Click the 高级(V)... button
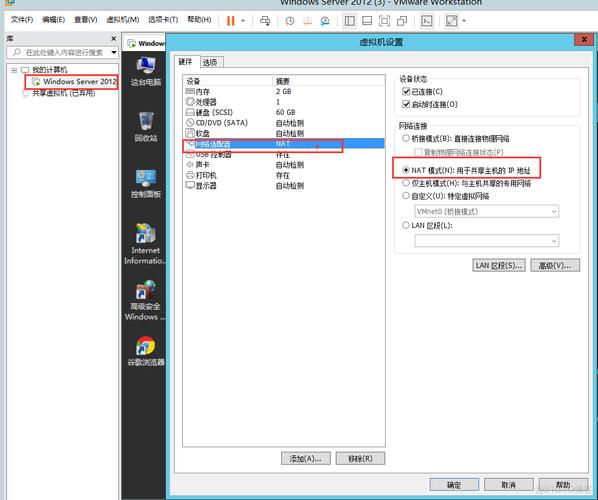The height and width of the screenshot is (500, 598). [x=555, y=265]
